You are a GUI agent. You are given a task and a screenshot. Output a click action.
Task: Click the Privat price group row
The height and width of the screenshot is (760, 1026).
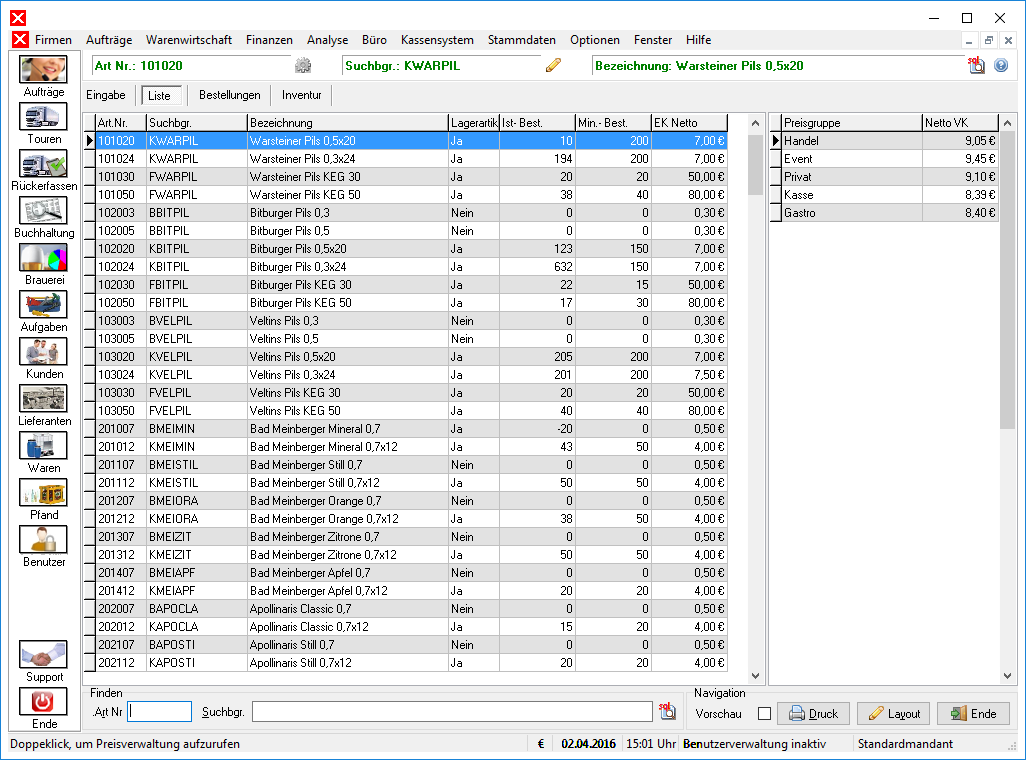pos(884,177)
